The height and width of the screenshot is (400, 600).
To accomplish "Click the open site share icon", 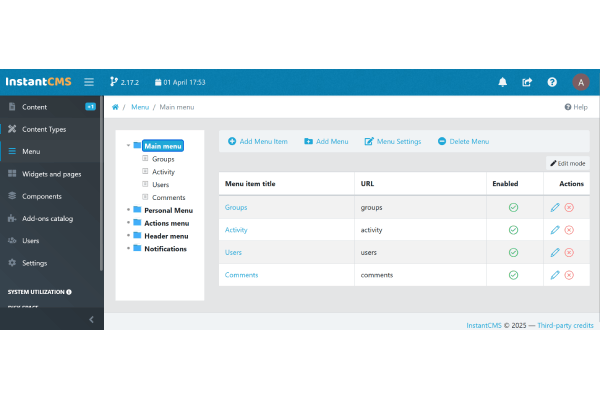I will pyautogui.click(x=527, y=82).
